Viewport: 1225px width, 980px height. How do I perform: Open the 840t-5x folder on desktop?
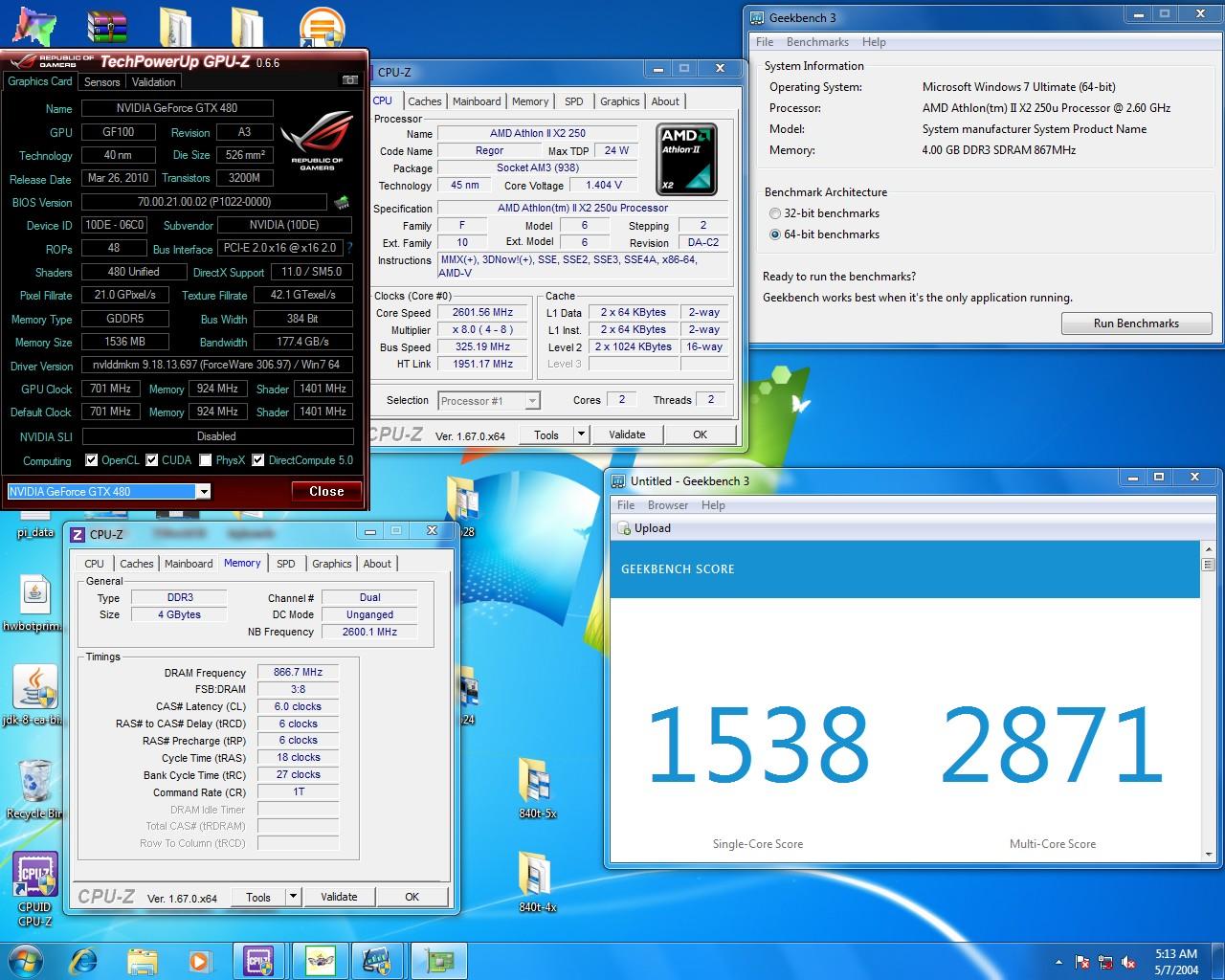pos(537,789)
